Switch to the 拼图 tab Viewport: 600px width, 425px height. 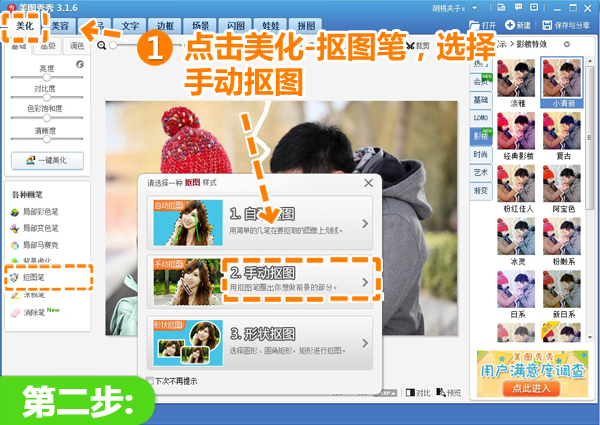pos(306,26)
